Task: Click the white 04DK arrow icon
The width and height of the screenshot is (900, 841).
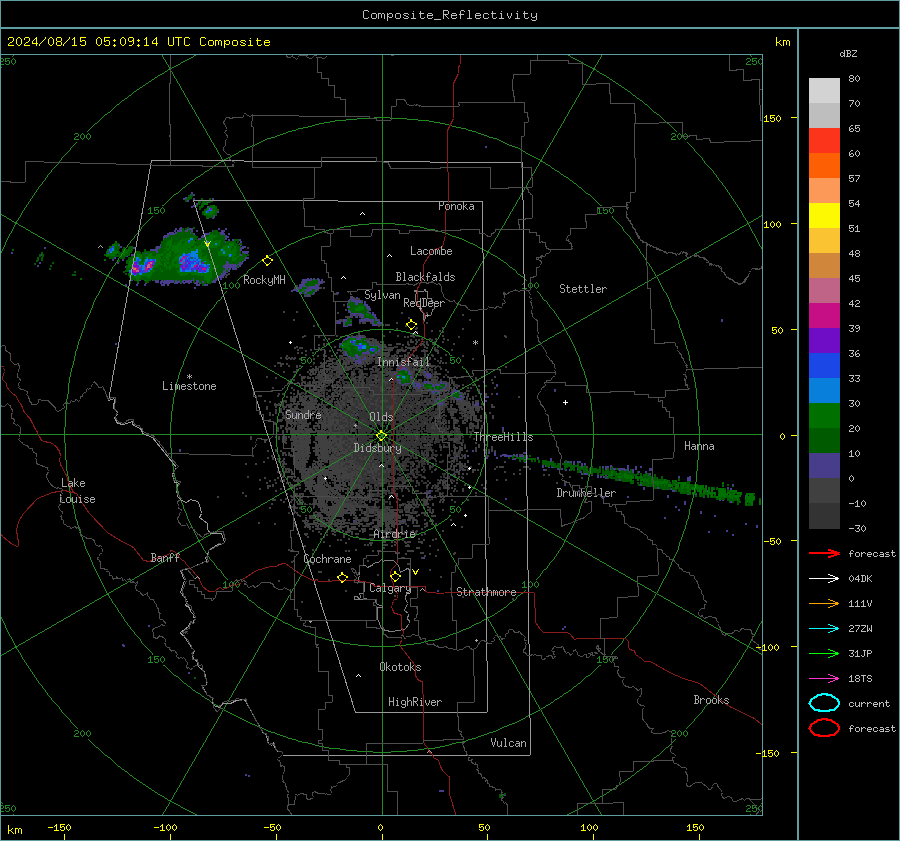Action: 824,579
